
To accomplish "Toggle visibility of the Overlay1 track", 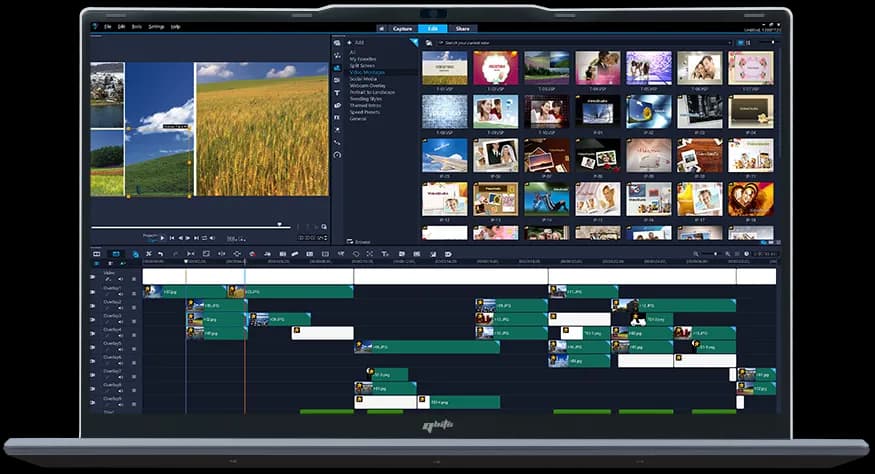I will (x=93, y=291).
